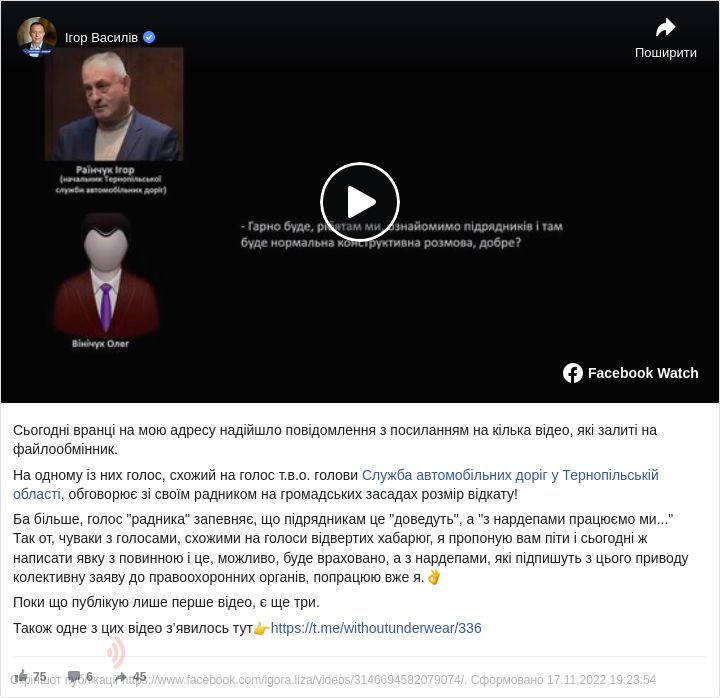Open the comments bubble icon
720x698 pixels.
click(x=74, y=676)
